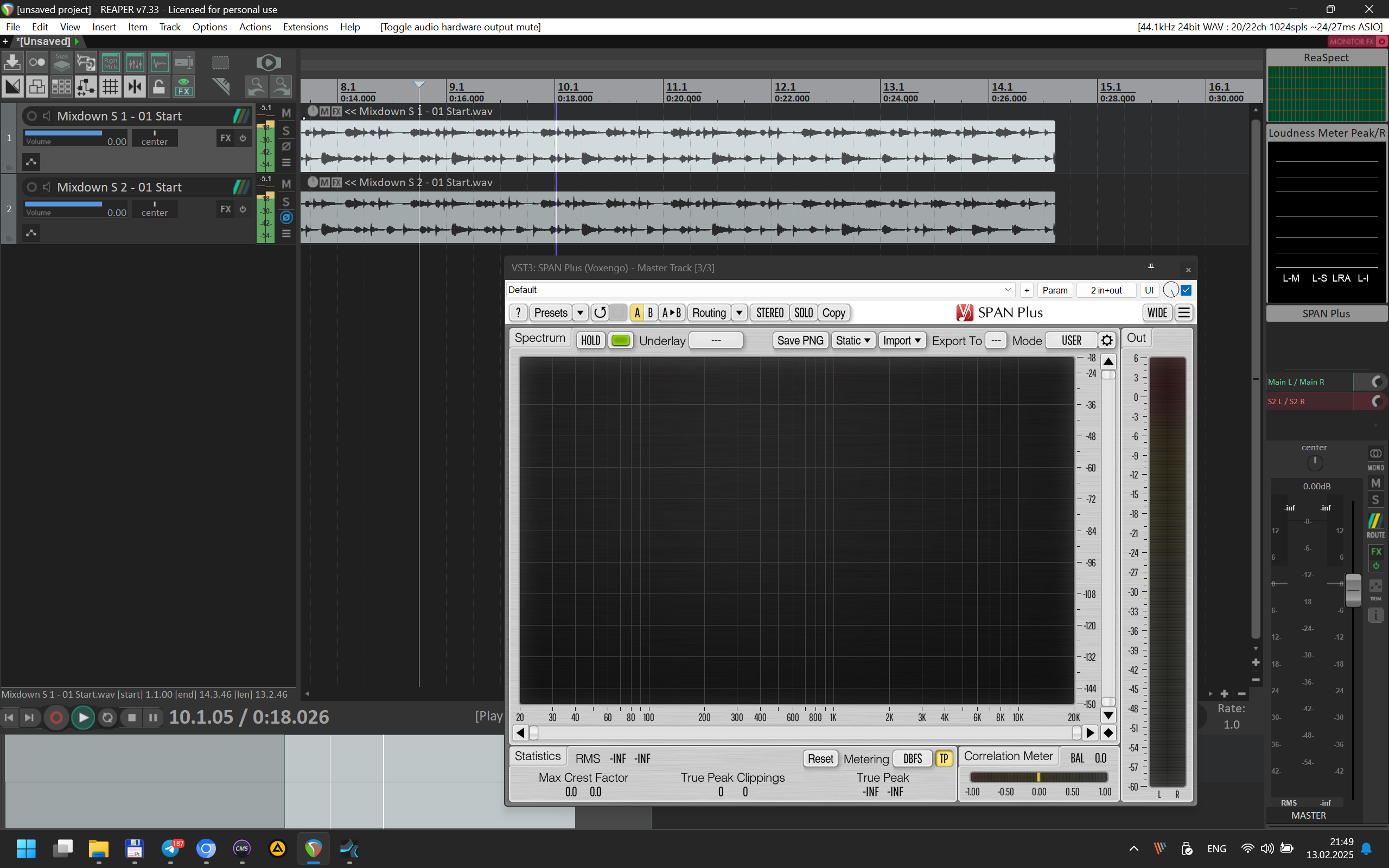The image size is (1389, 868).
Task: Mute the Mixdown S 2 track
Action: tap(286, 184)
